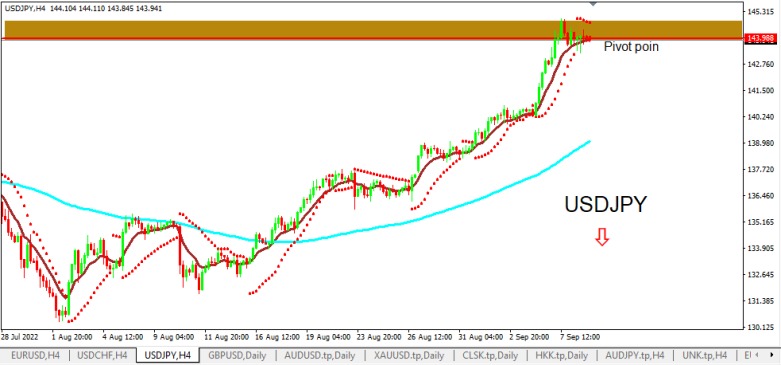This screenshot has height=365, width=781.
Task: Open the XAUUSD.tp,Daily chart tab
Action: pyautogui.click(x=409, y=356)
